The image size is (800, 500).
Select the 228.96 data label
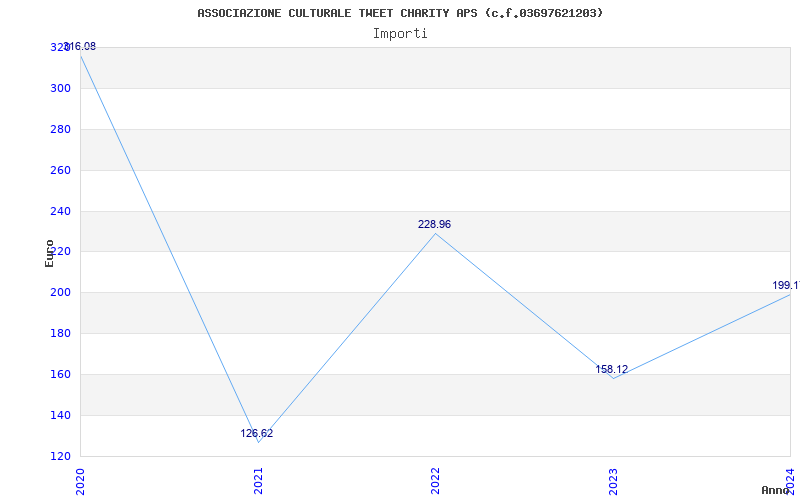tap(434, 224)
